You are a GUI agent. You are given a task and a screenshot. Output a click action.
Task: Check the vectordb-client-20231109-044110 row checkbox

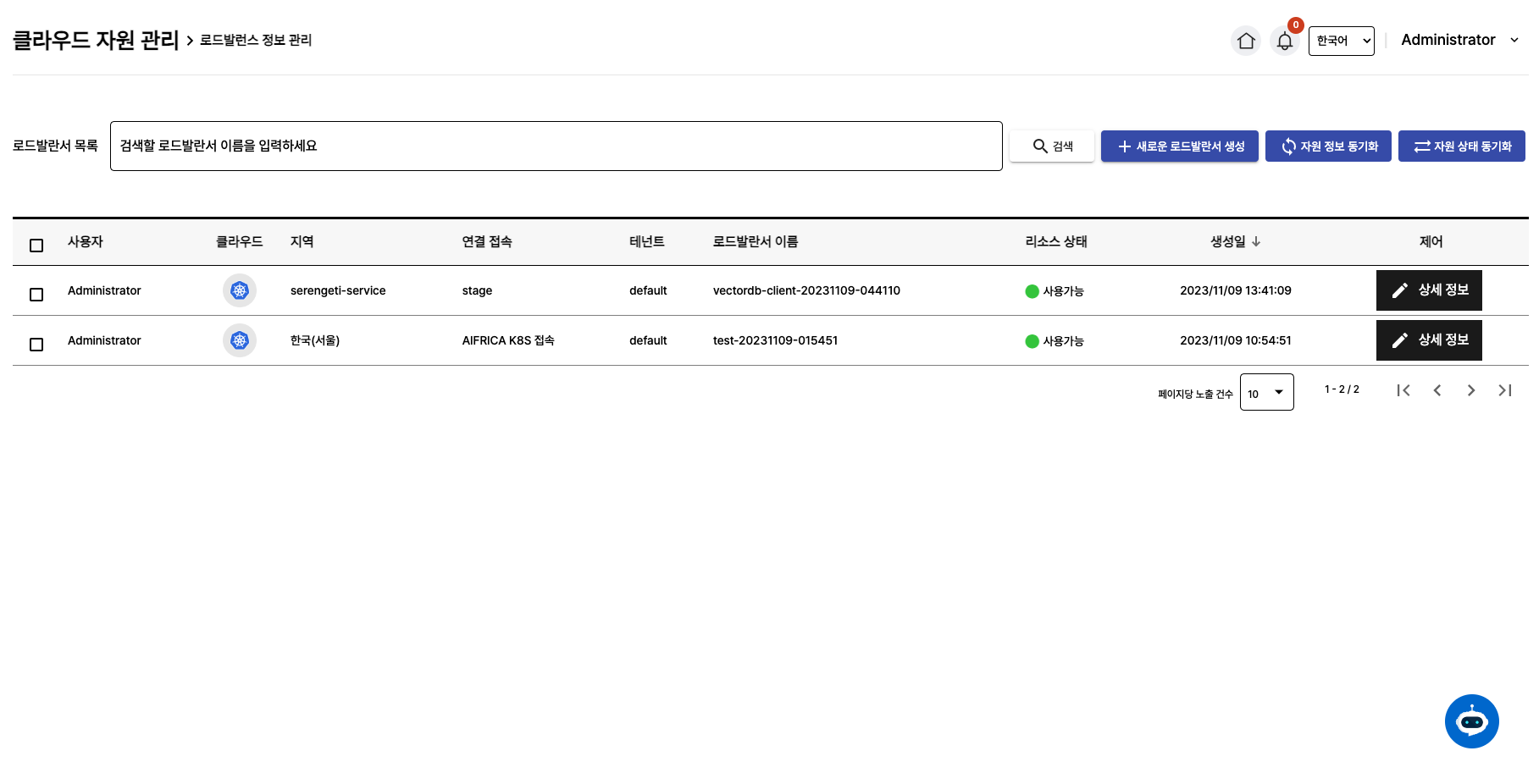(x=36, y=295)
